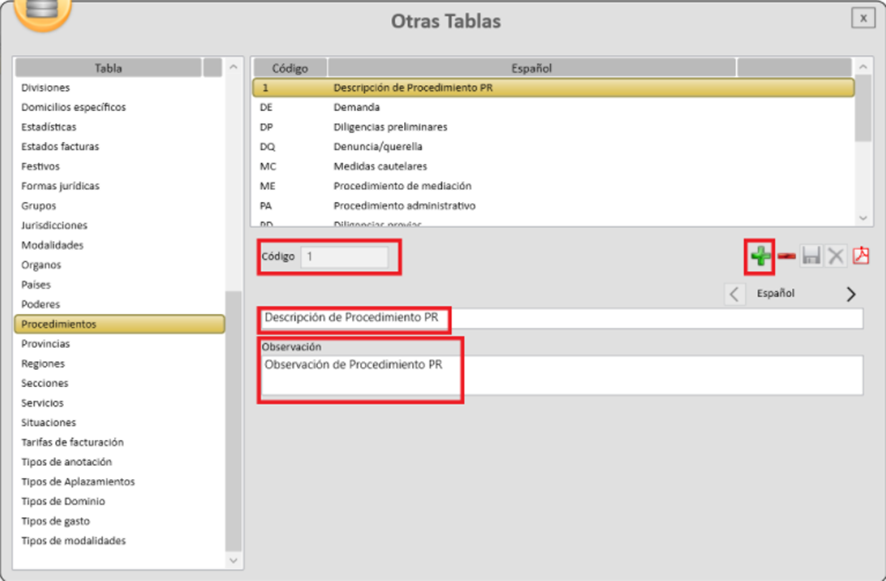
Task: Click into the Observación text field
Action: pos(560,375)
